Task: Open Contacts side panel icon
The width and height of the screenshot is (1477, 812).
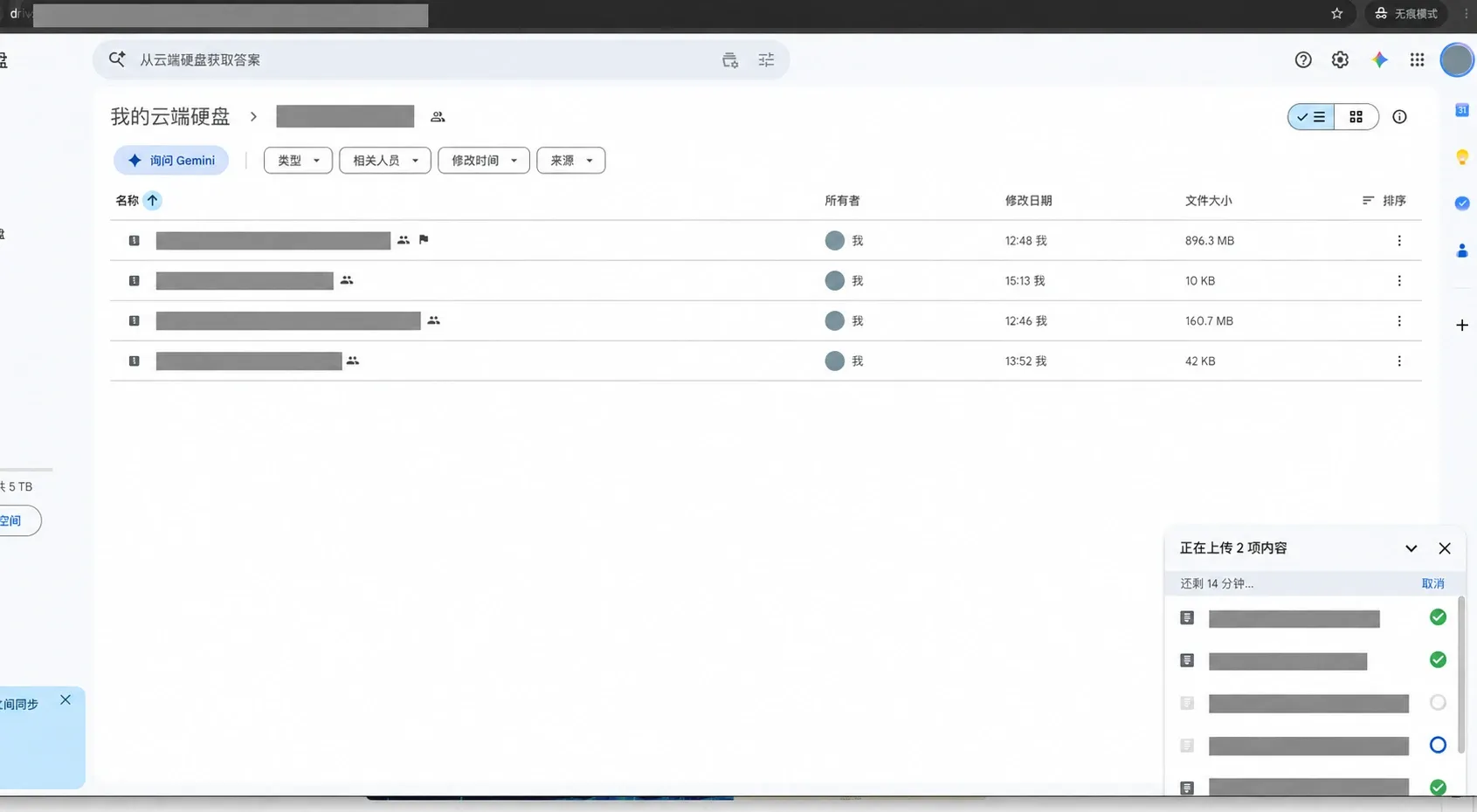Action: [1461, 251]
